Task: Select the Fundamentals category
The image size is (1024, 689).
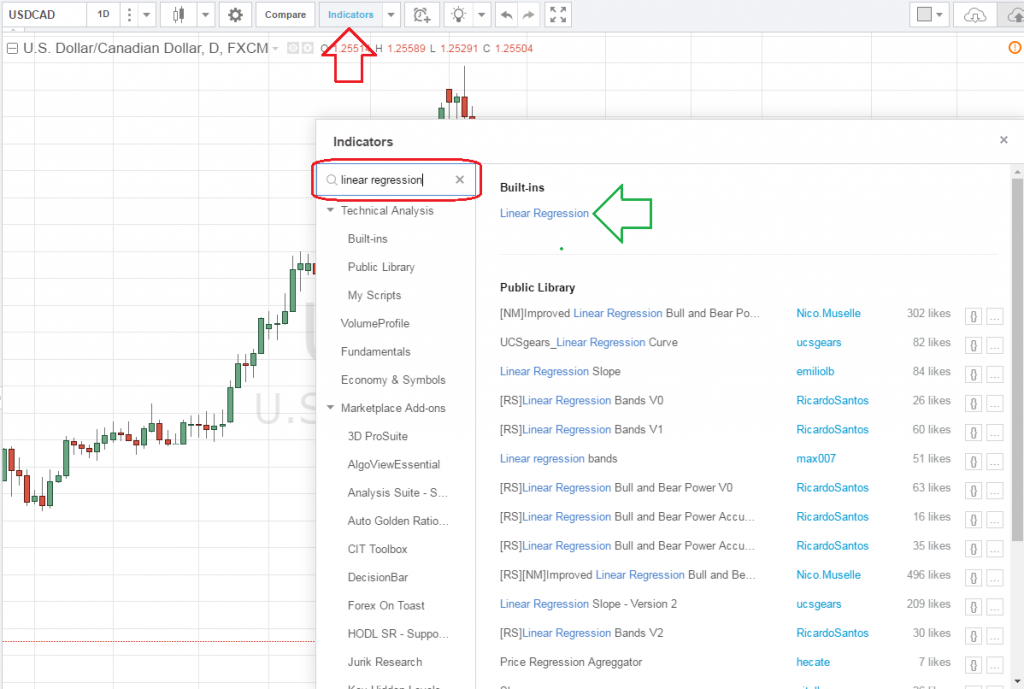Action: pyautogui.click(x=376, y=351)
